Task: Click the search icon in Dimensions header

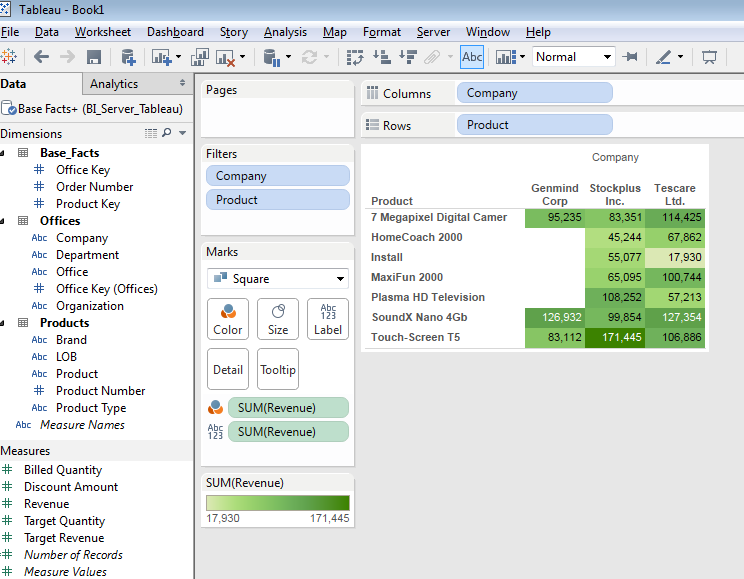Action: (167, 133)
